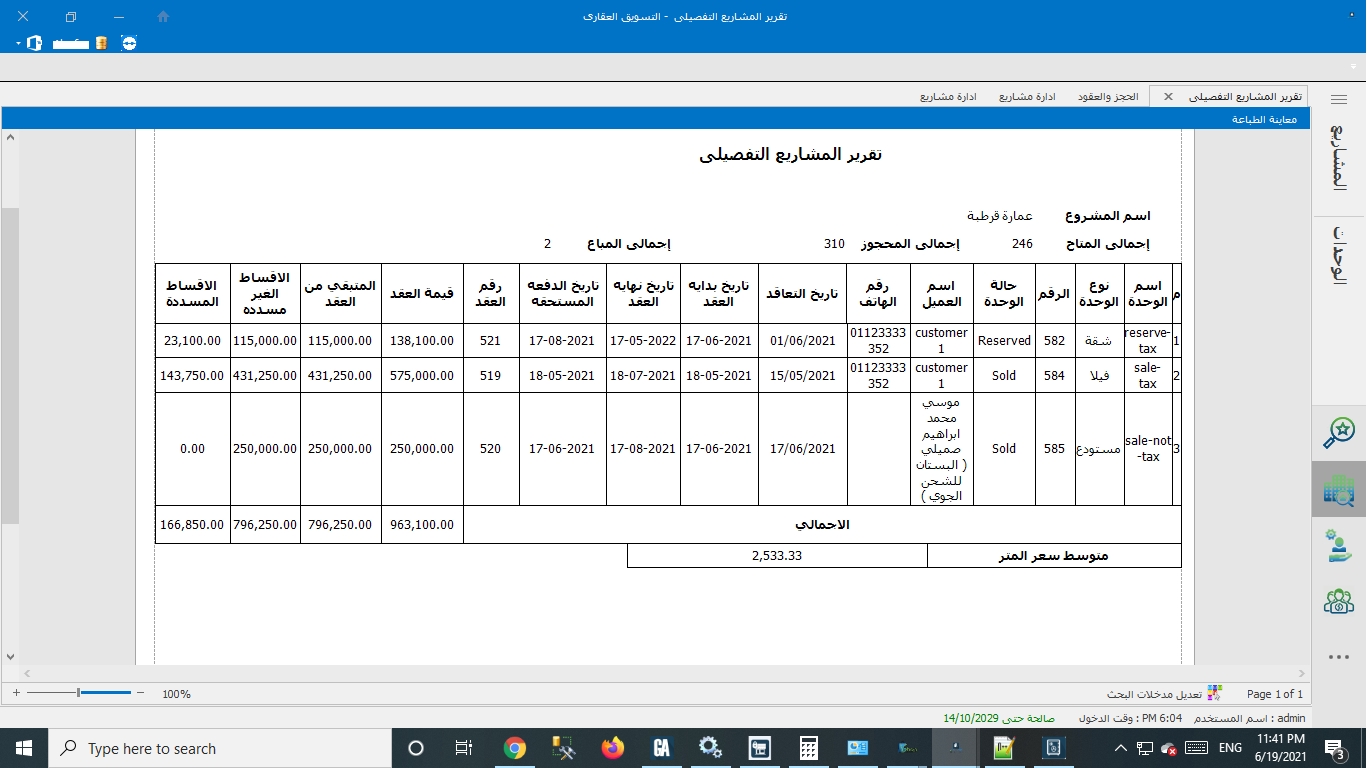The height and width of the screenshot is (768, 1368).
Task: Click the zoom-in plus button
Action: pyautogui.click(x=16, y=693)
